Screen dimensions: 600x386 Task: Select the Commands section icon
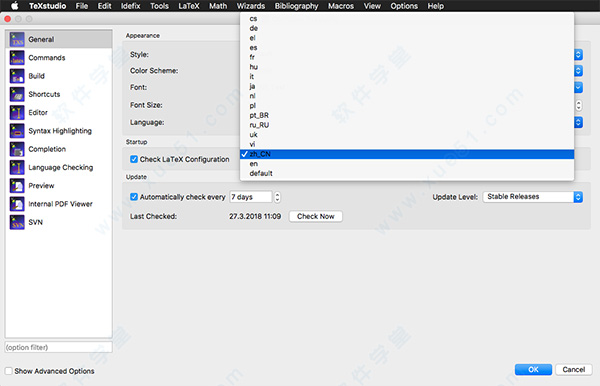[17, 58]
